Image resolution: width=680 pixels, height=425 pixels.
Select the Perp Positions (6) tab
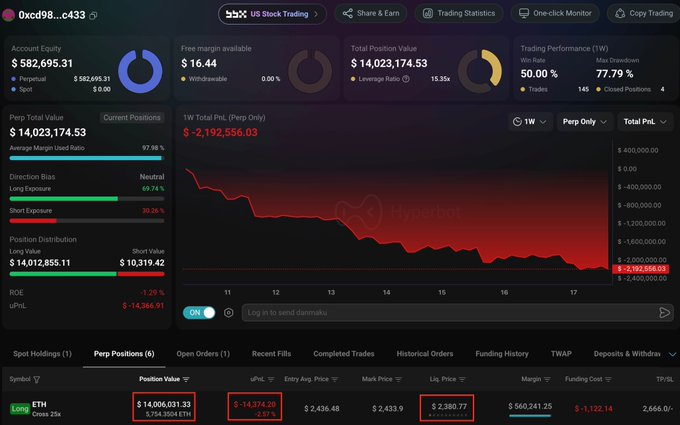pos(124,354)
